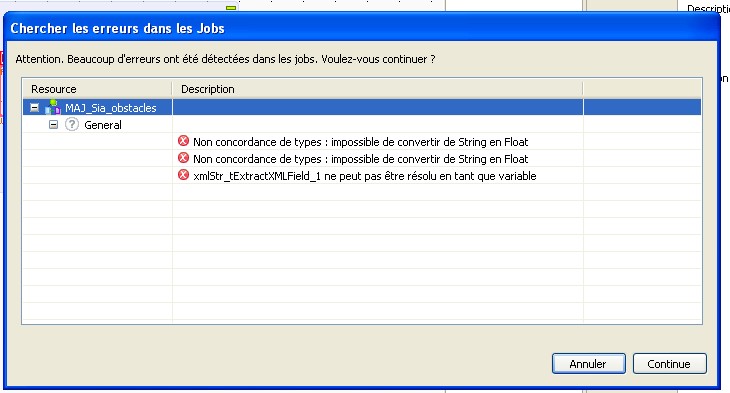Collapse the General tree node
Image resolution: width=730 pixels, height=393 pixels.
click(x=54, y=125)
